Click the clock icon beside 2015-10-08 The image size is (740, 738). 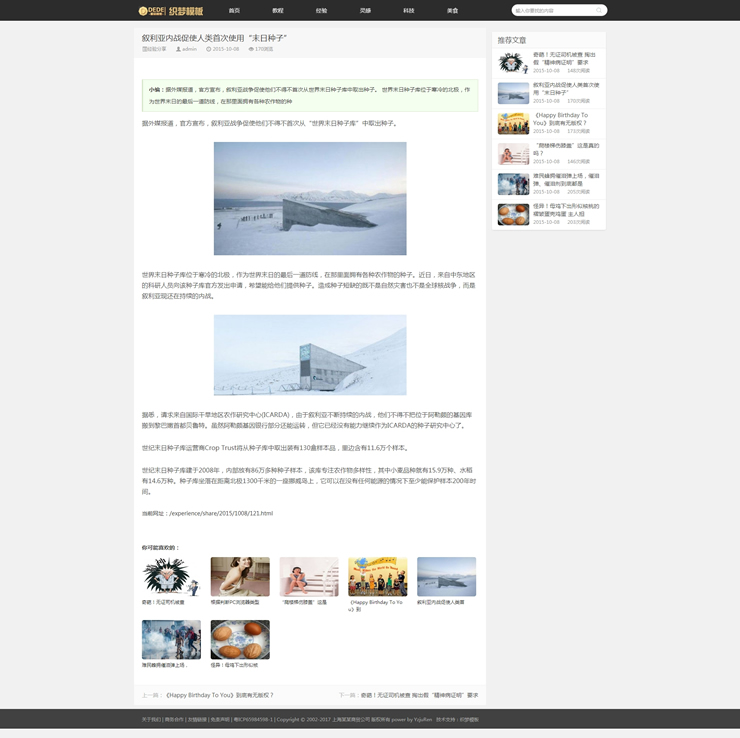point(209,49)
